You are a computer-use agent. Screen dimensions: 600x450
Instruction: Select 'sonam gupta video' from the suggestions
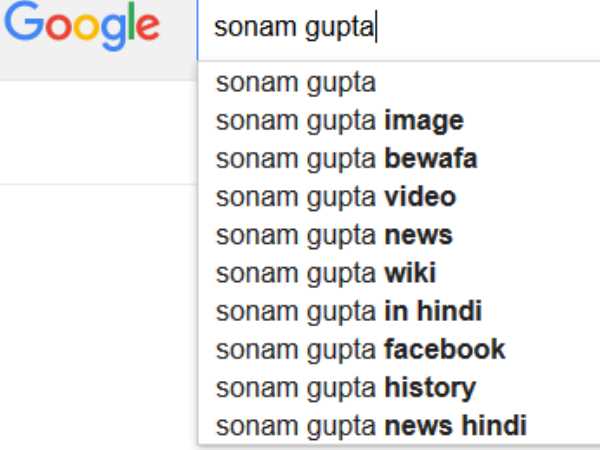tap(335, 197)
